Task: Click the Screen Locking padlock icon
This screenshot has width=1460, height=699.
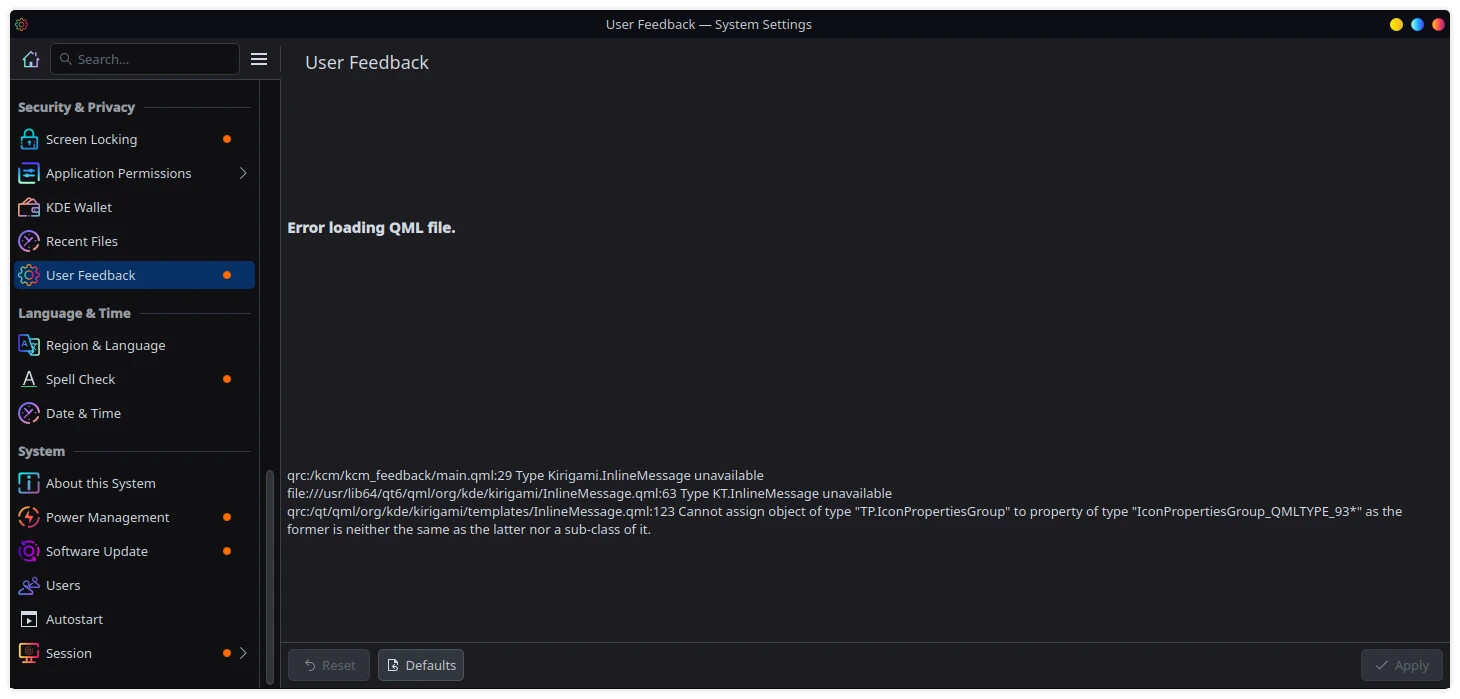Action: coord(29,139)
